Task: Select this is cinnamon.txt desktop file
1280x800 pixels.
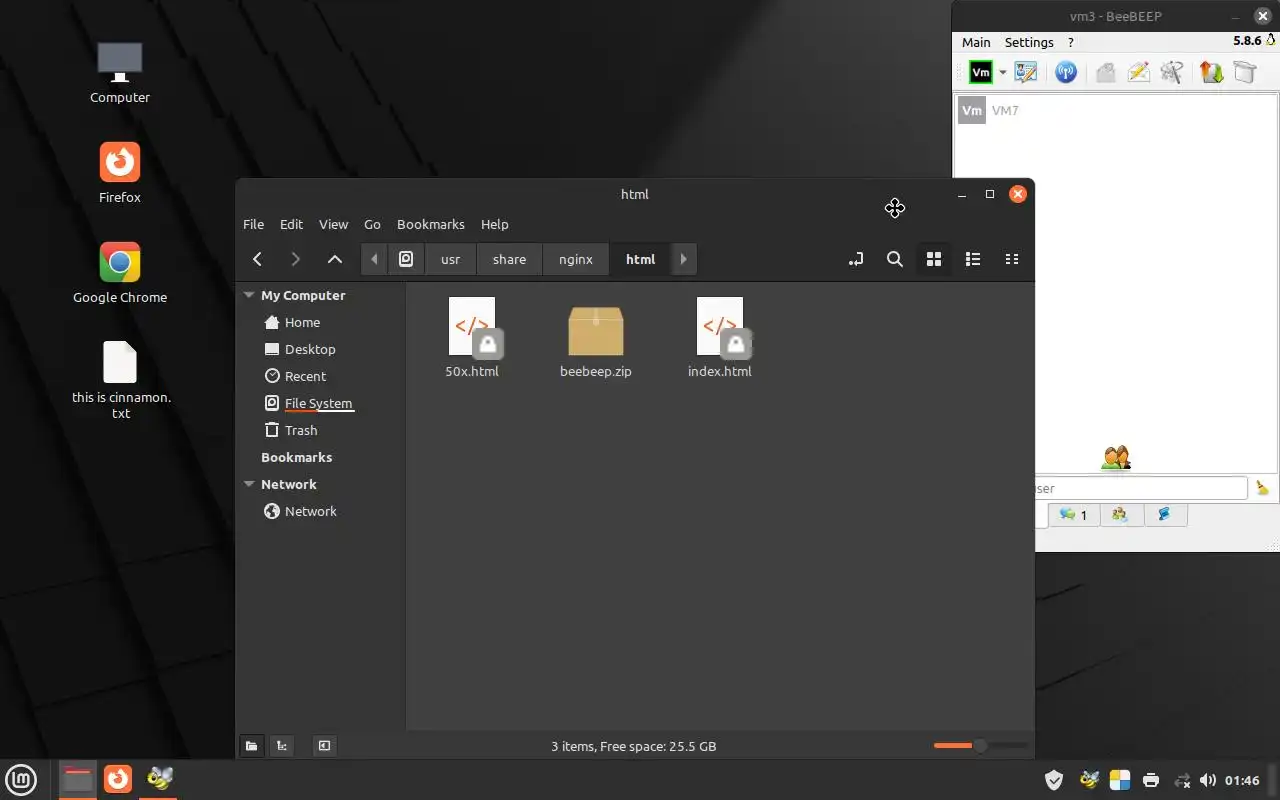Action: click(121, 380)
